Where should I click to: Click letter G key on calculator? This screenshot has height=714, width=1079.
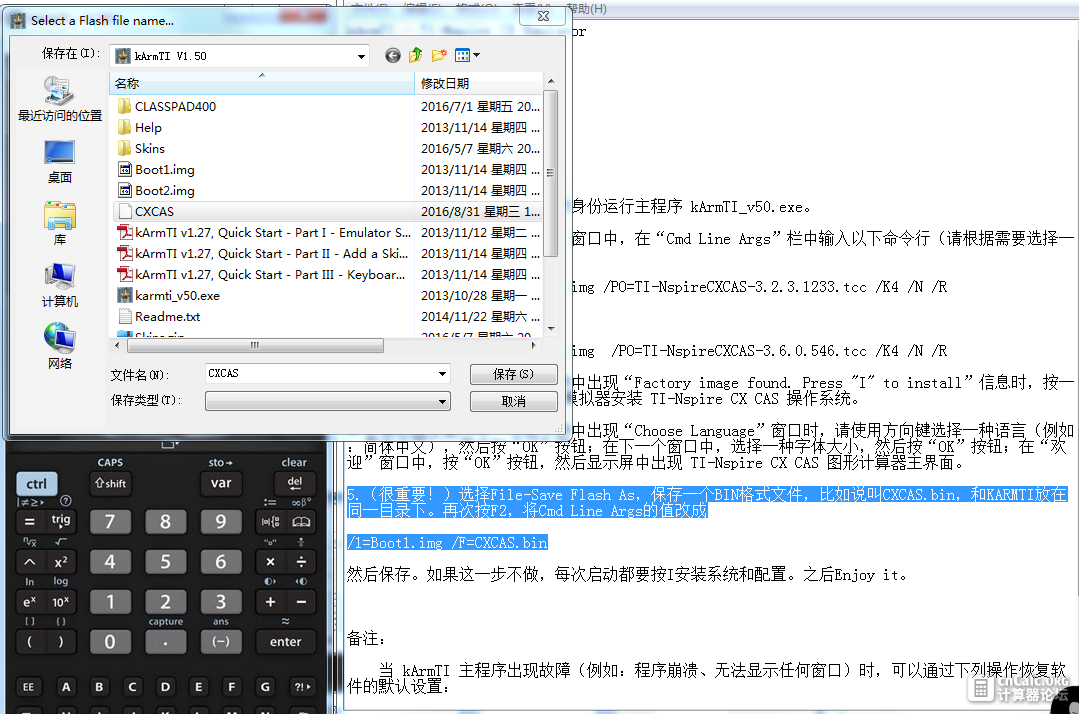[265, 686]
